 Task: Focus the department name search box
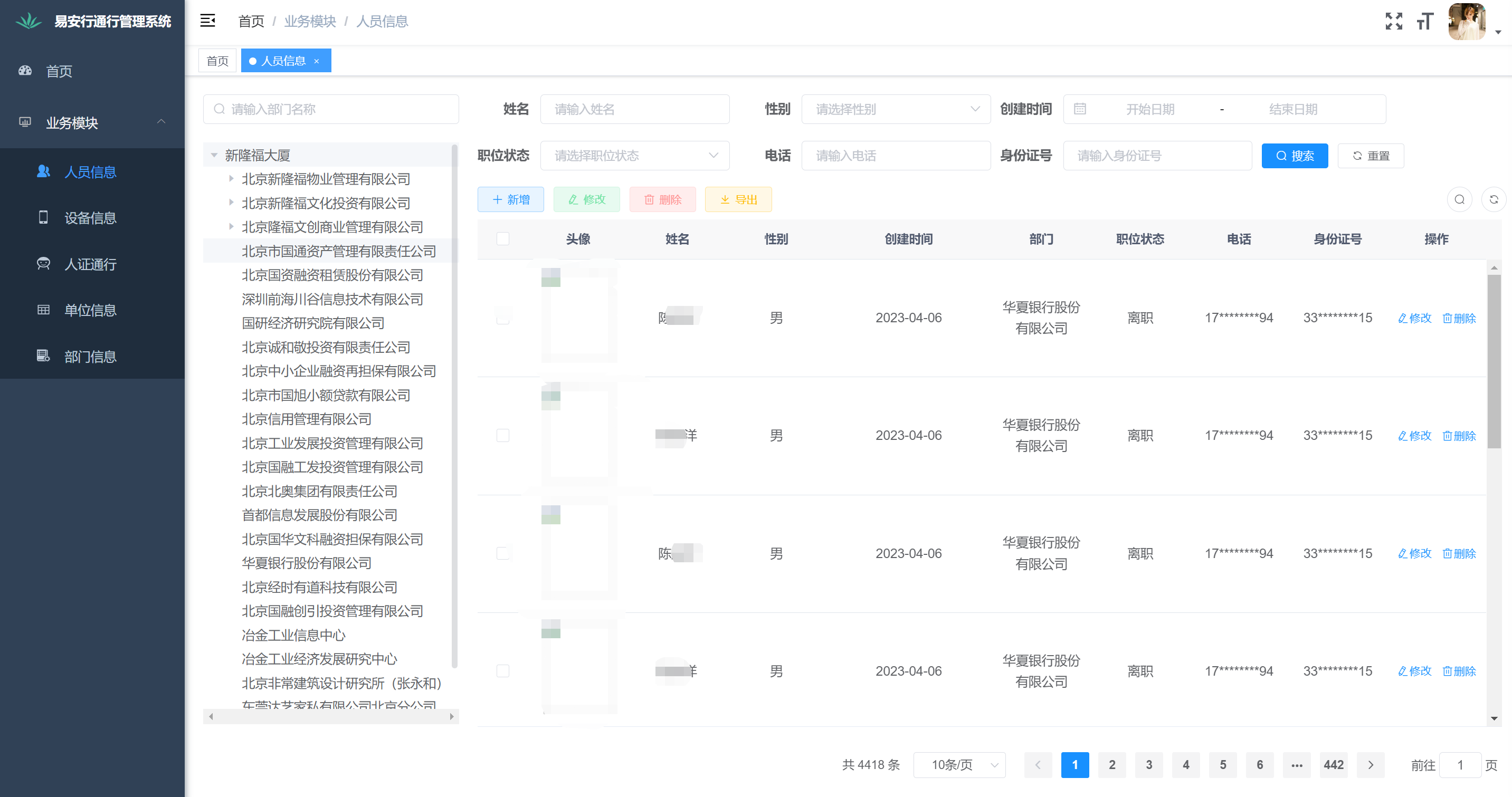tap(331, 109)
